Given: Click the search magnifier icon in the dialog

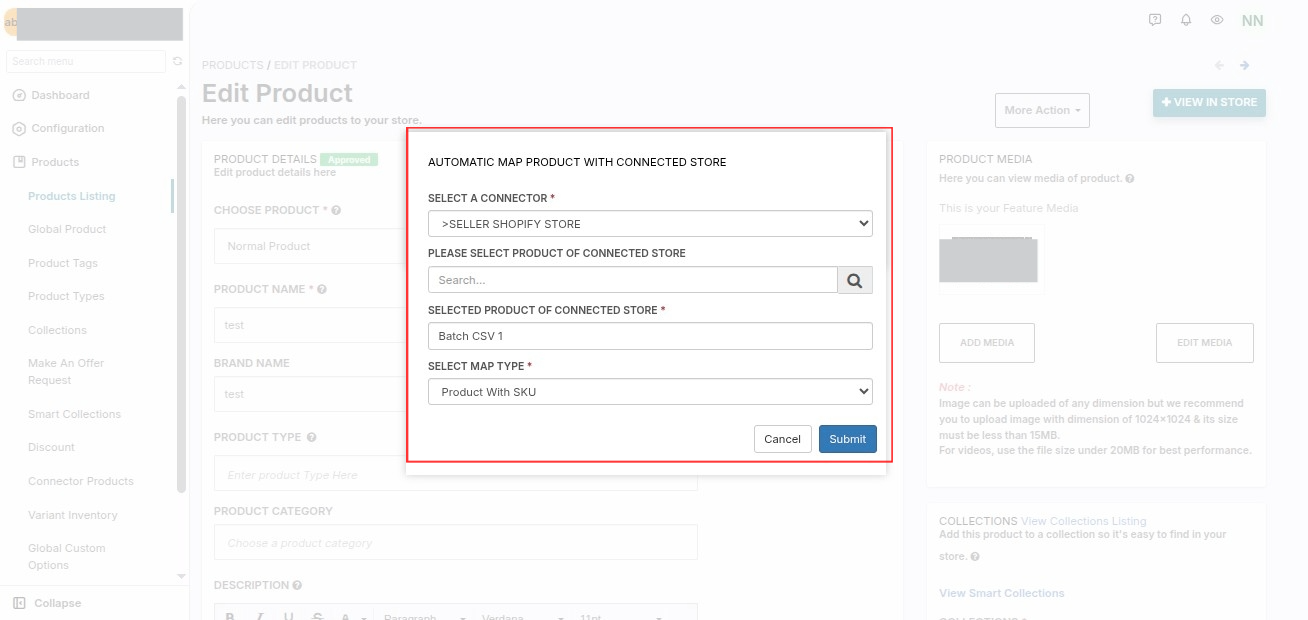Looking at the screenshot, I should point(855,280).
